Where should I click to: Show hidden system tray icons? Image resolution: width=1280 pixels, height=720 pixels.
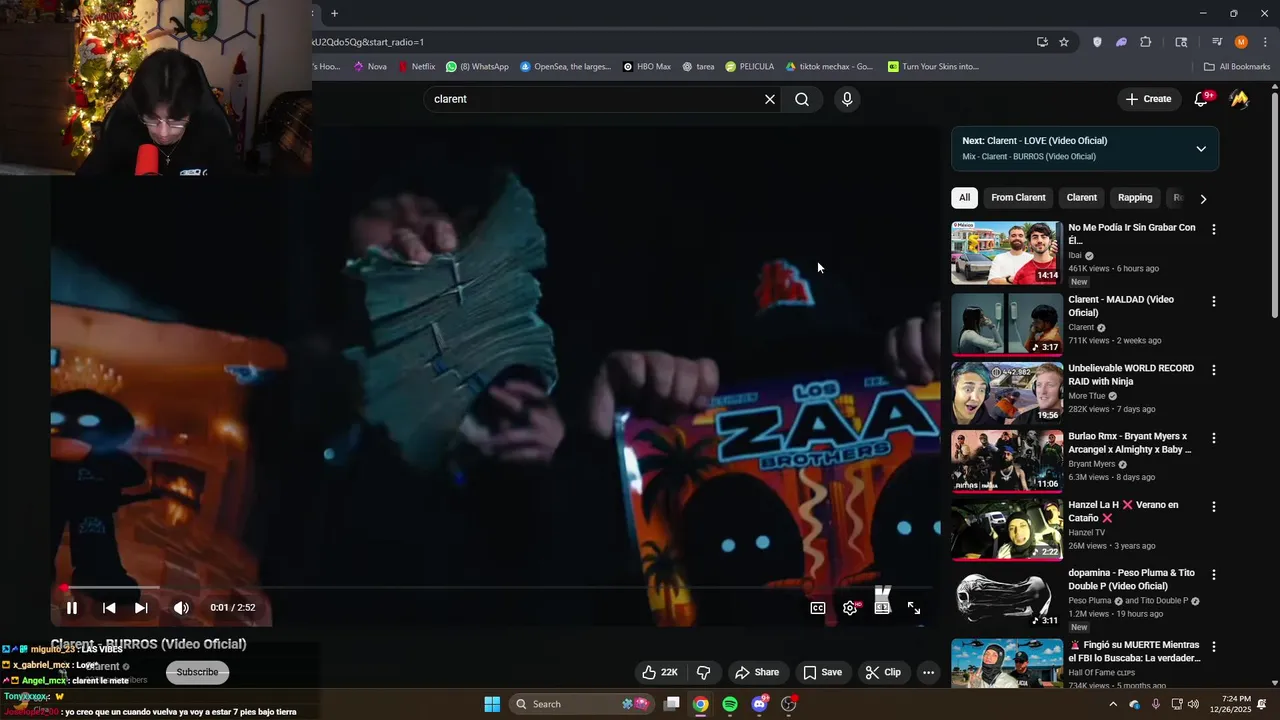1113,704
